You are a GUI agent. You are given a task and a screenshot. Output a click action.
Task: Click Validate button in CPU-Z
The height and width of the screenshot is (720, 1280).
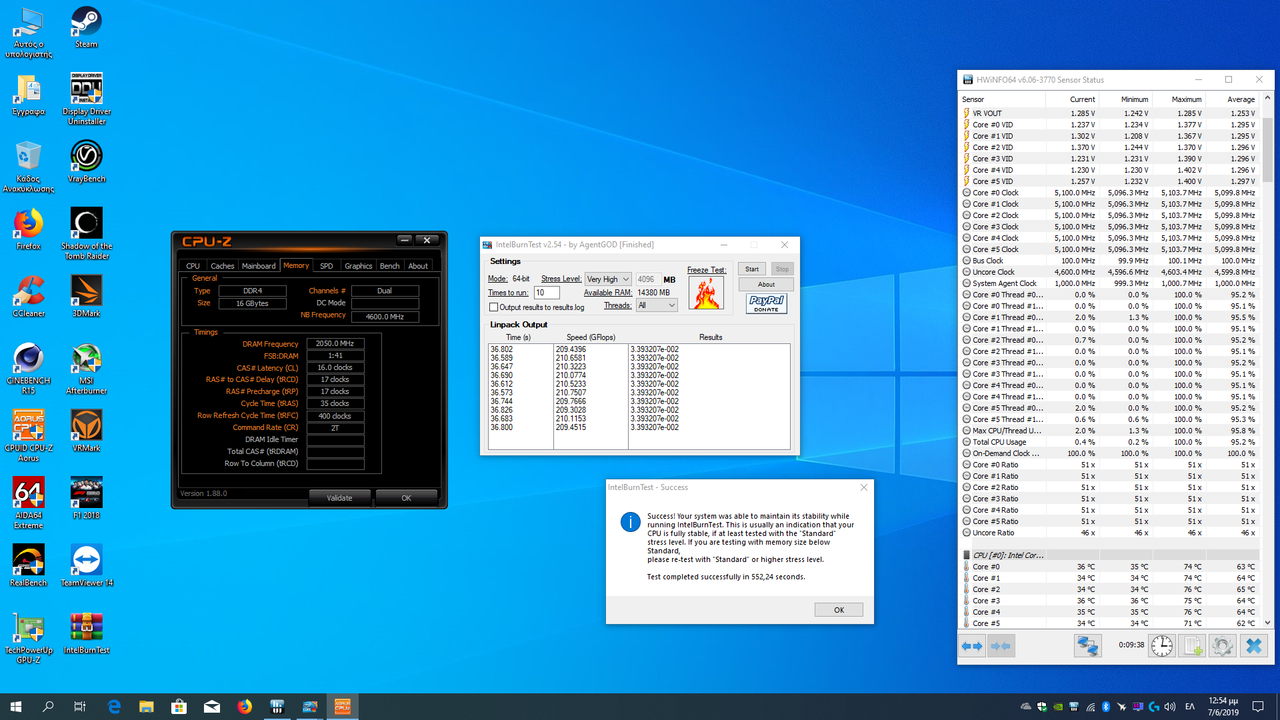[340, 497]
